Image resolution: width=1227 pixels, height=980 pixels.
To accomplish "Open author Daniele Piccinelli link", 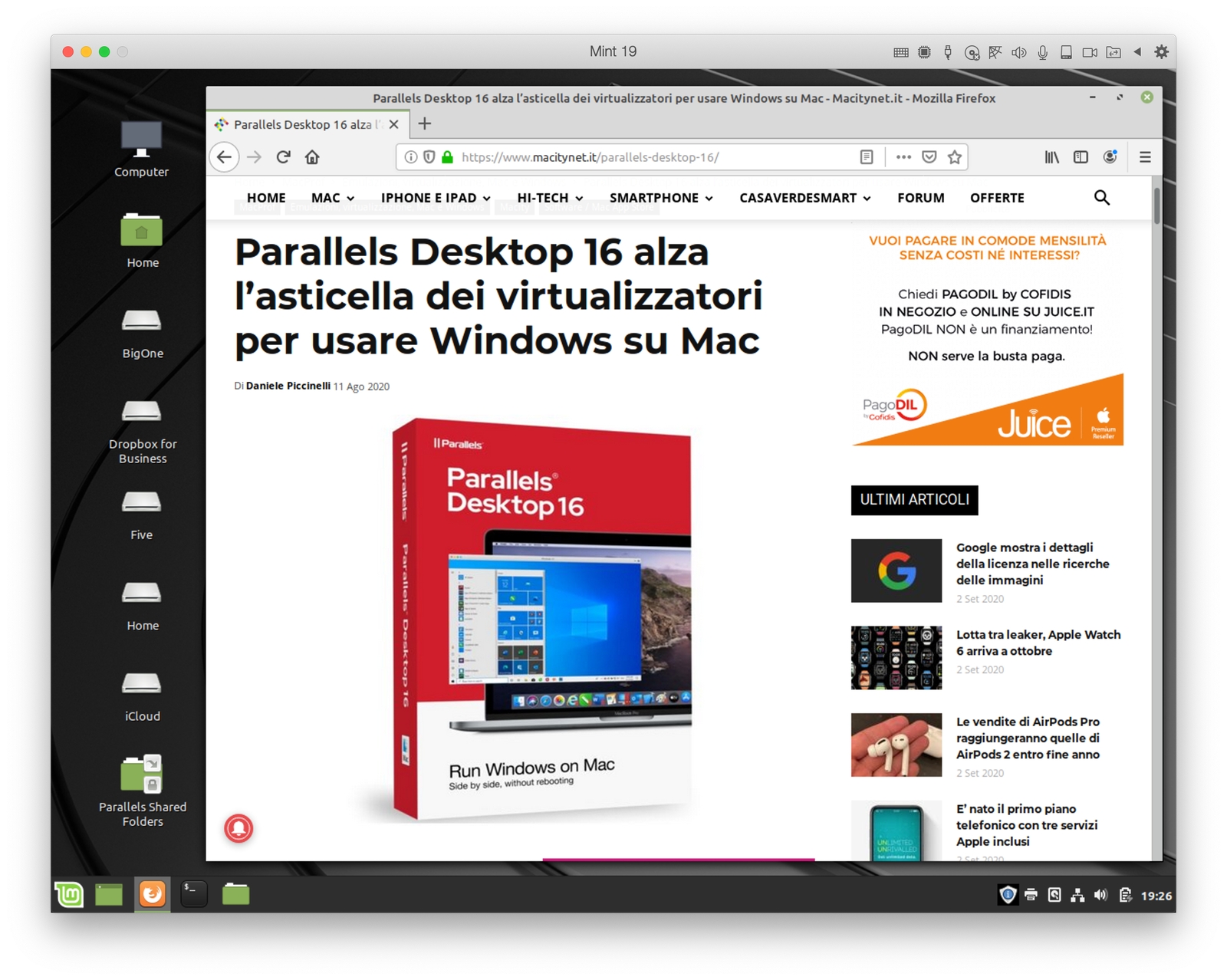I will click(x=288, y=386).
